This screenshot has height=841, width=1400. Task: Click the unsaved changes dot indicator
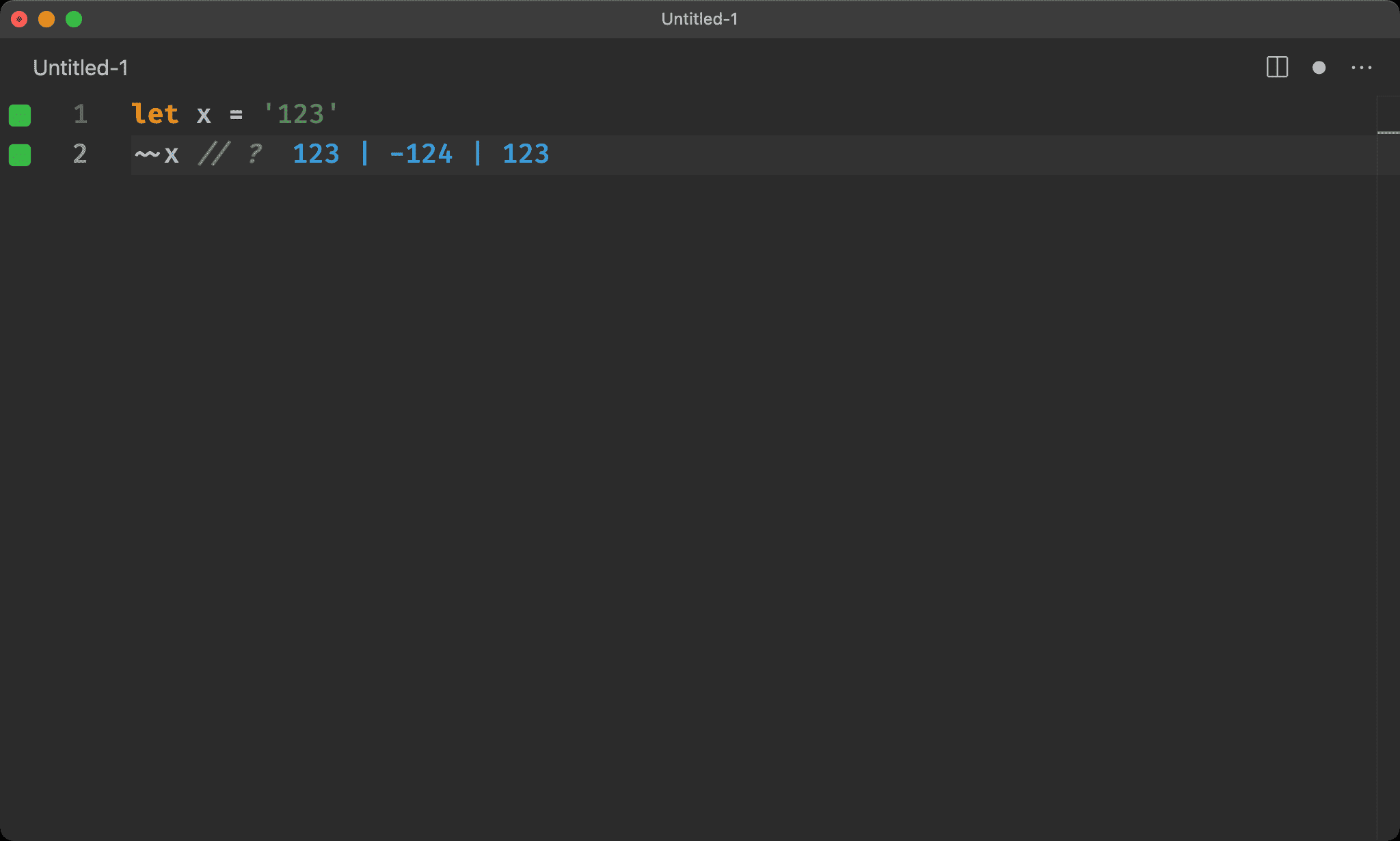coord(1319,67)
